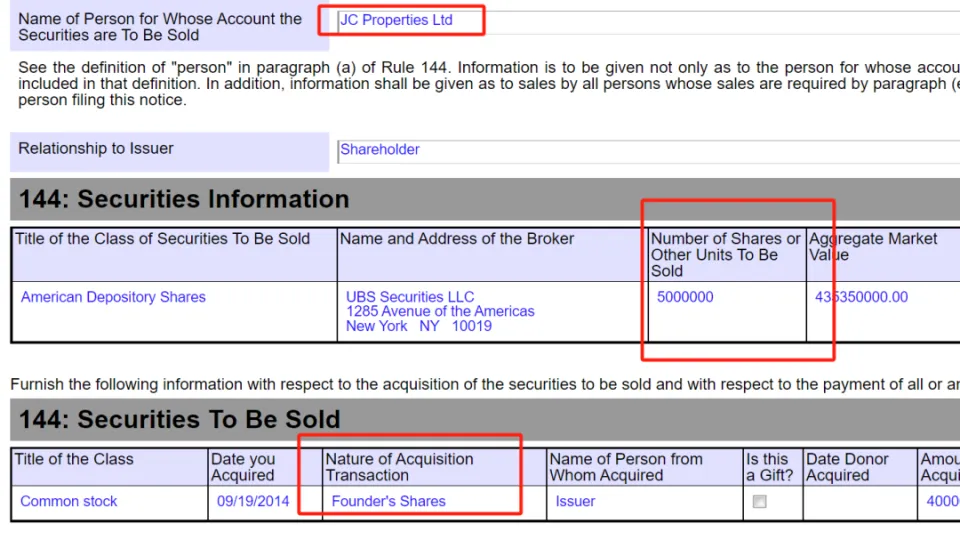Click the empty Date Donor Acquired cell
Viewport: 960px width, 540px height.
[x=858, y=502]
